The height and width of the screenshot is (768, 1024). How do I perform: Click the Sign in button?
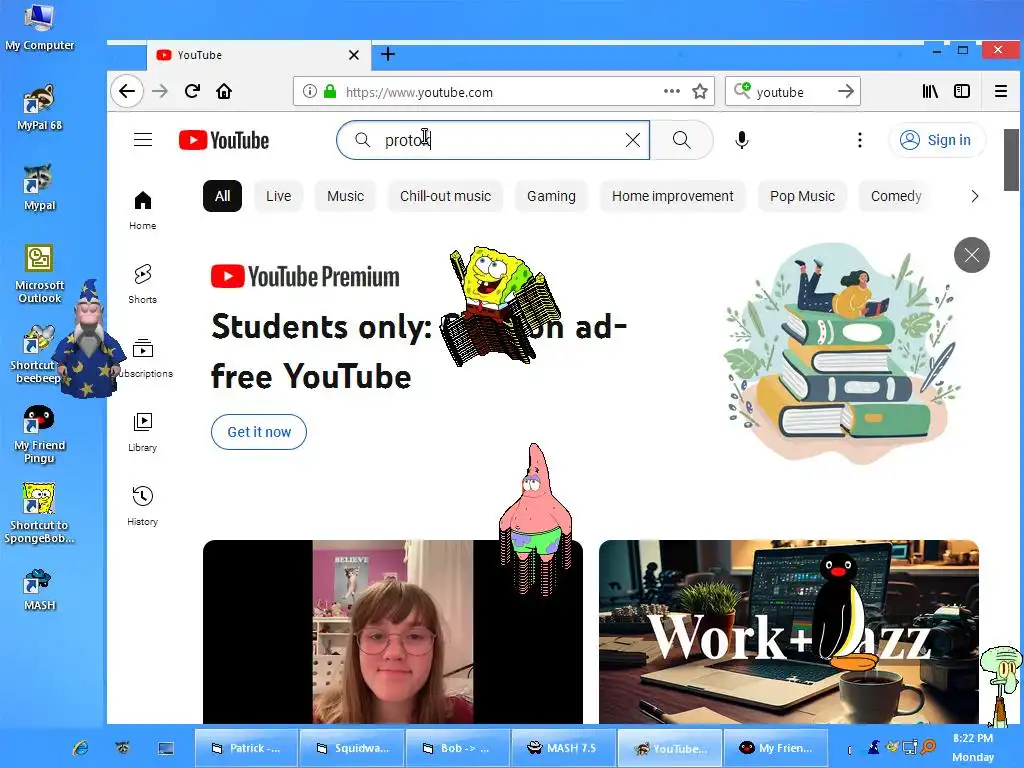click(936, 140)
